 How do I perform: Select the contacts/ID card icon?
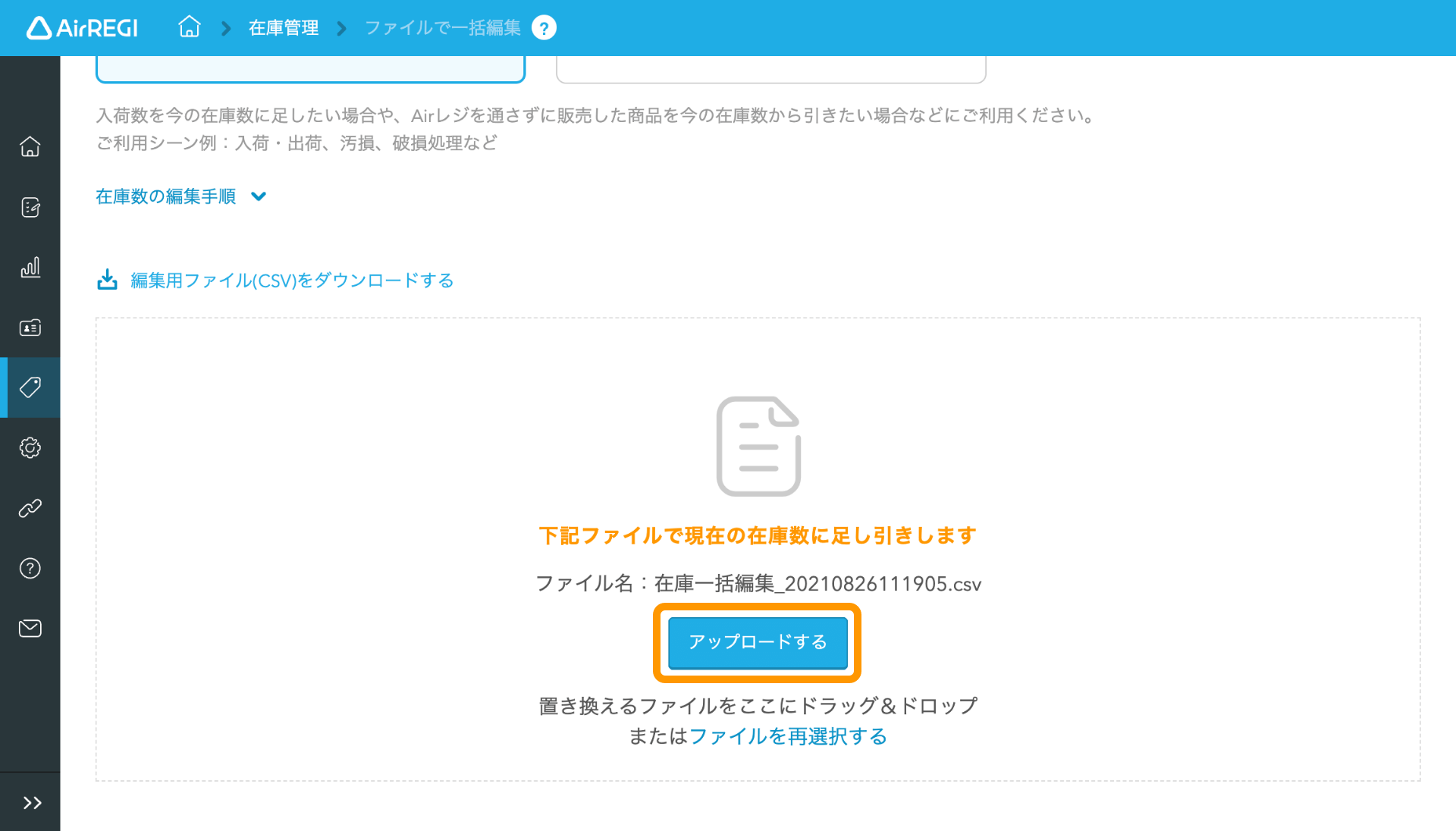tap(30, 327)
